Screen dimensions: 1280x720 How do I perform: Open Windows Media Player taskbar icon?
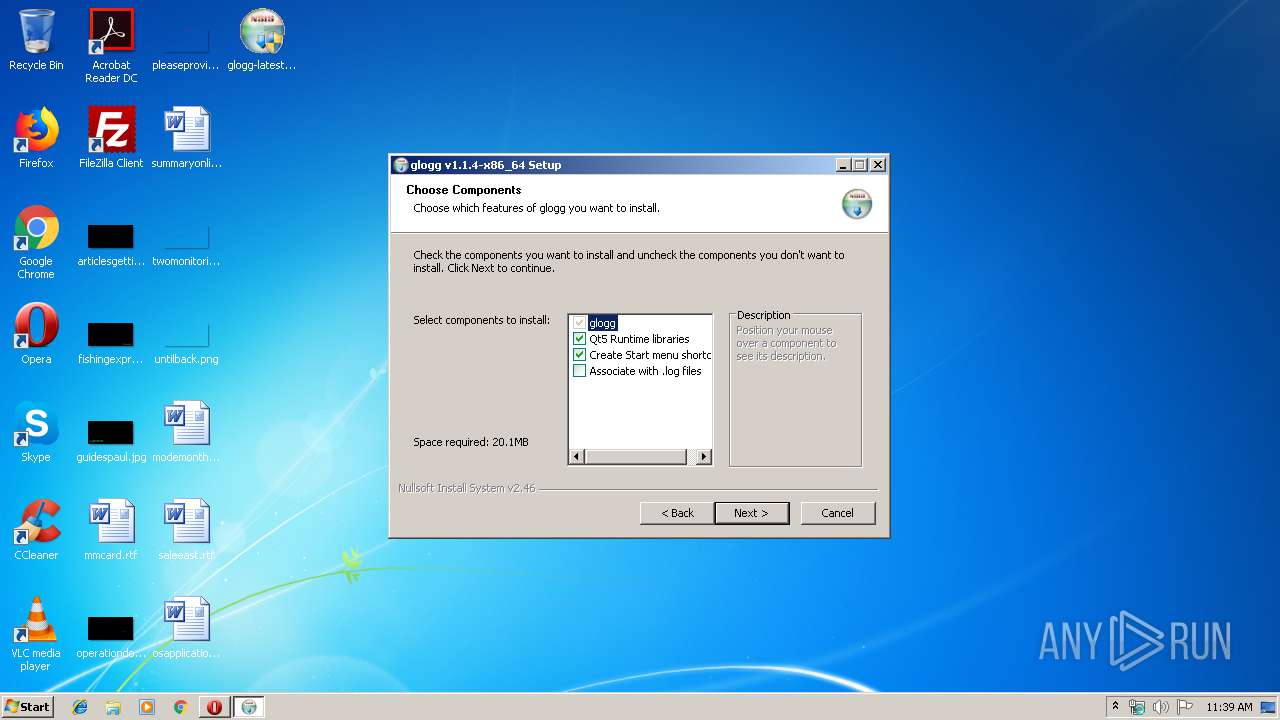[x=147, y=707]
